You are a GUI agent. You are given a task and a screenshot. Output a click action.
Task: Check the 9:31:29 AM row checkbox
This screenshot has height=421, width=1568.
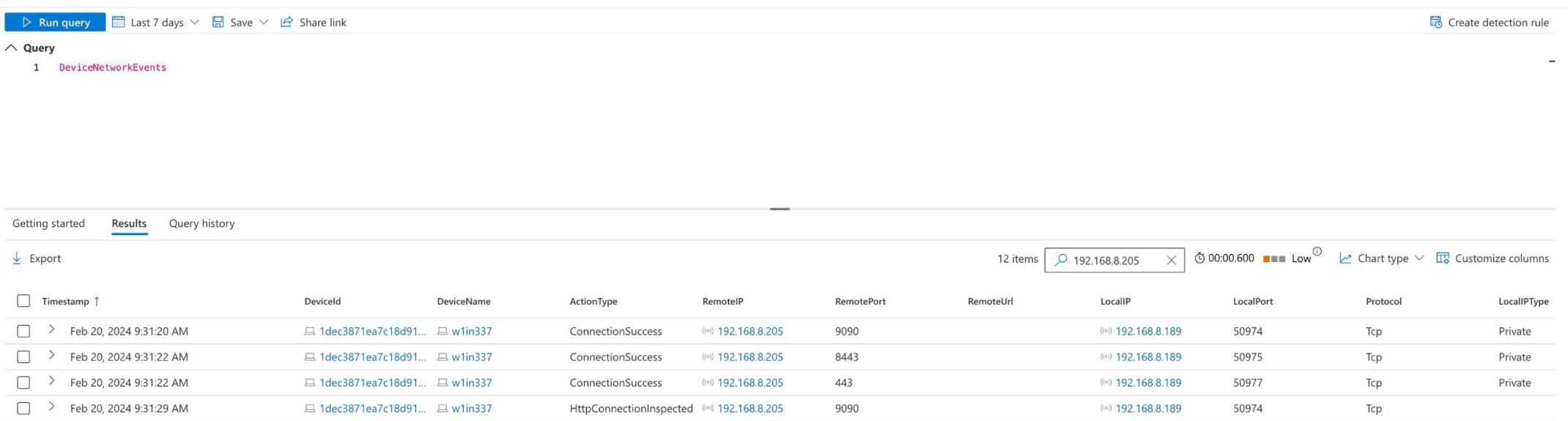(x=23, y=408)
